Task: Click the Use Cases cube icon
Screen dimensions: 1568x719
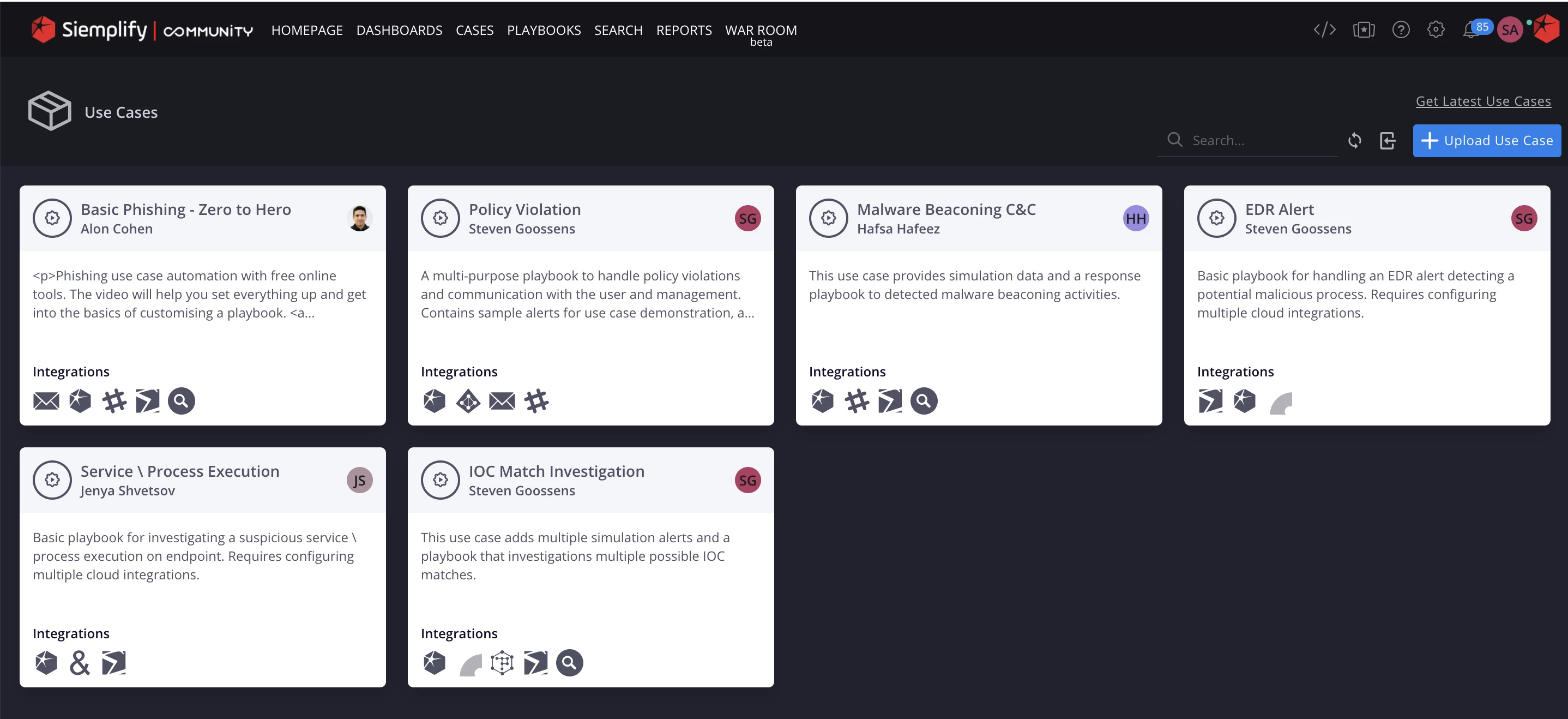Action: [x=50, y=111]
